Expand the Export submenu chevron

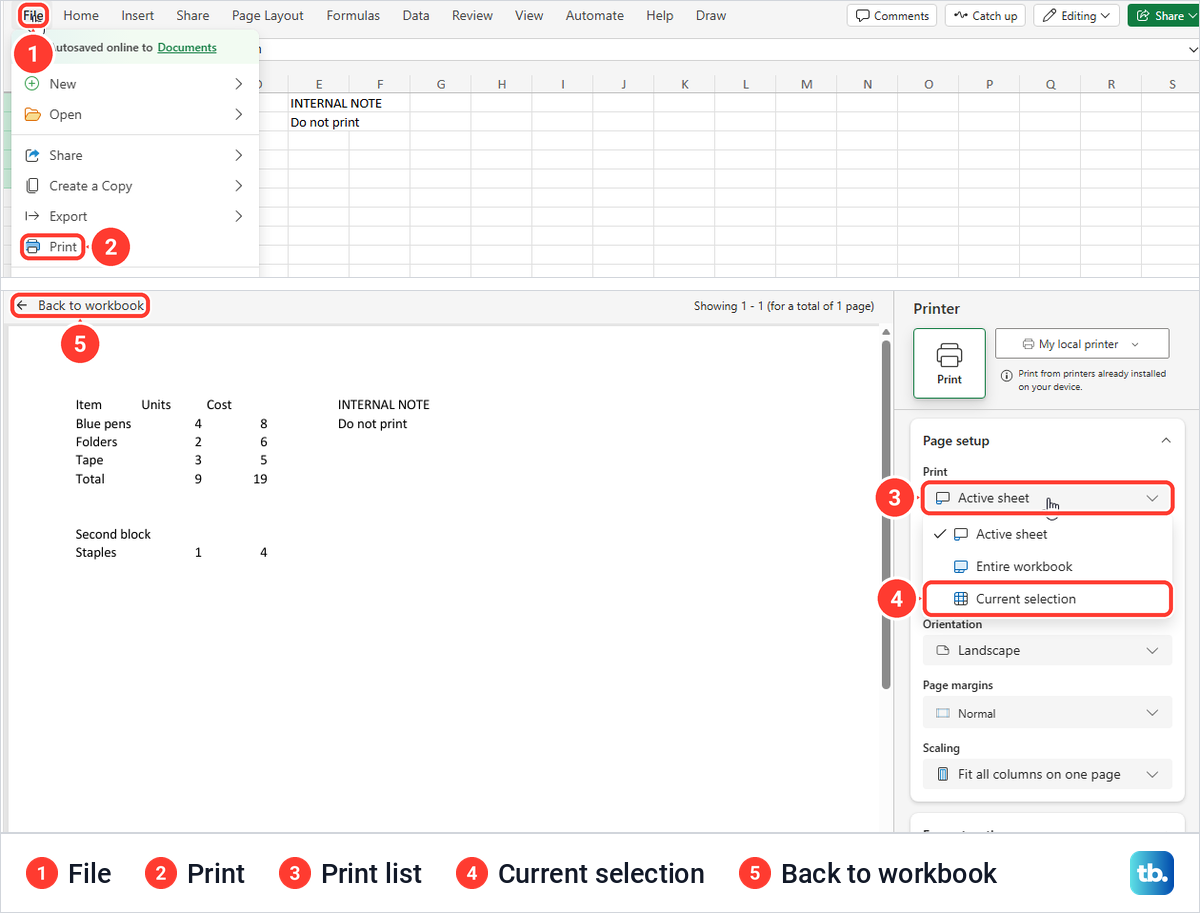click(x=238, y=216)
